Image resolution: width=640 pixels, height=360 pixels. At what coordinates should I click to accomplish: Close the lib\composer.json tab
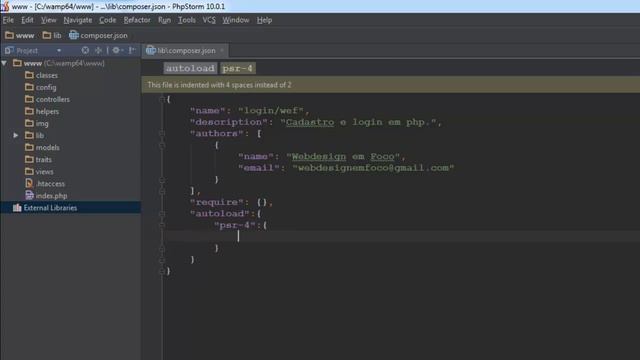pos(222,50)
